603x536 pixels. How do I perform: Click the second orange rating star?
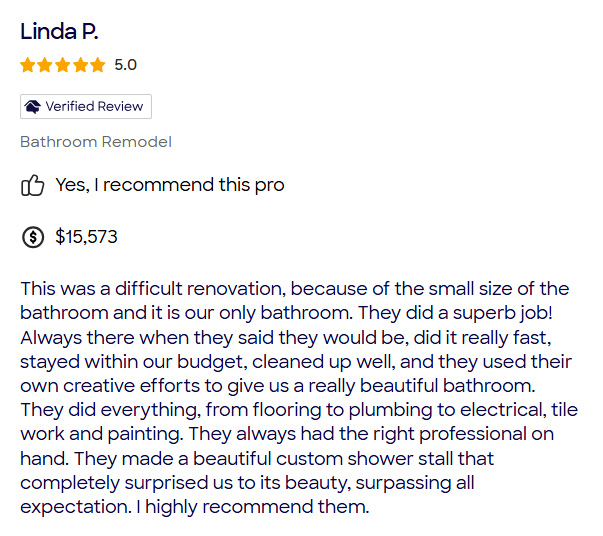click(x=45, y=65)
